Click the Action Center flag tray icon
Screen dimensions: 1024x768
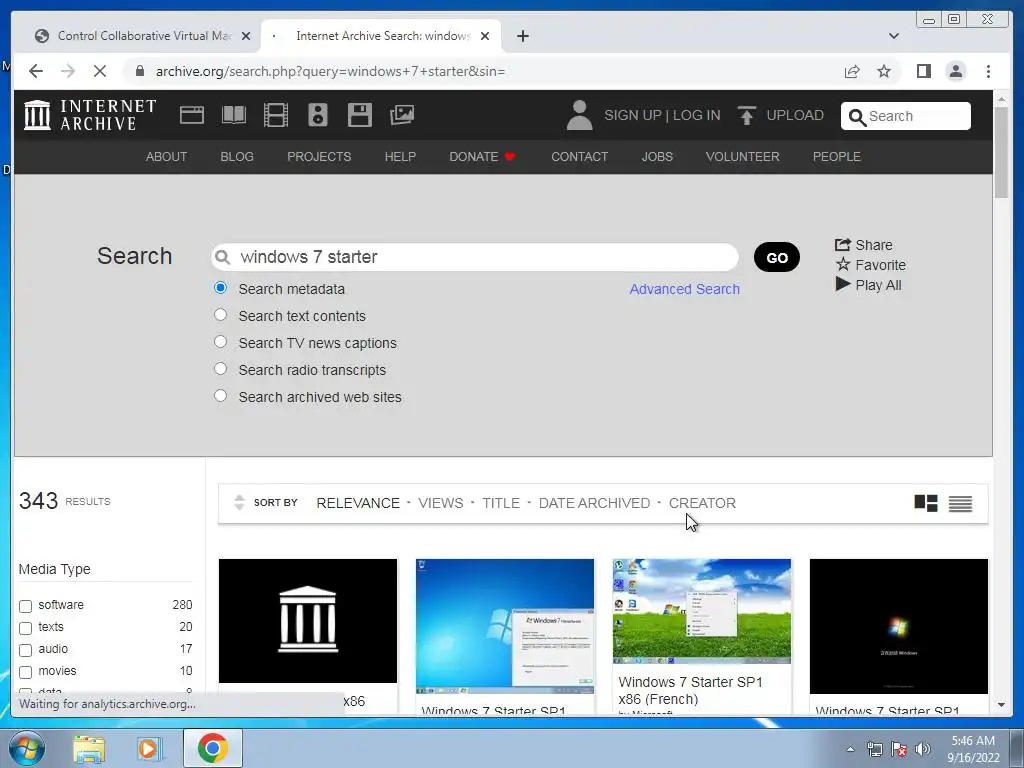899,749
